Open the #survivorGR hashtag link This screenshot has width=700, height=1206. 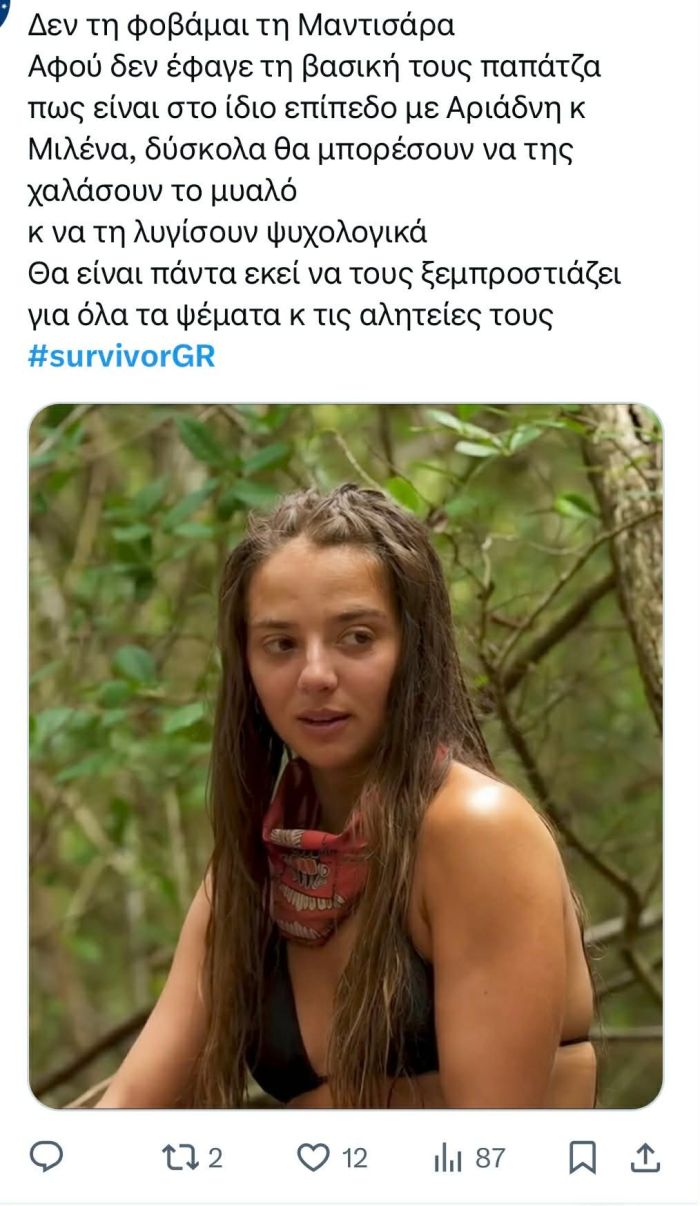pyautogui.click(x=121, y=356)
